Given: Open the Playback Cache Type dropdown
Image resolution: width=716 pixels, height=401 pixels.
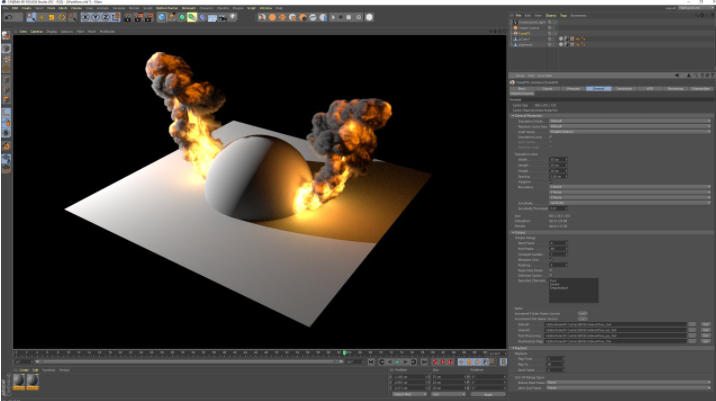Looking at the screenshot, I should [x=630, y=127].
